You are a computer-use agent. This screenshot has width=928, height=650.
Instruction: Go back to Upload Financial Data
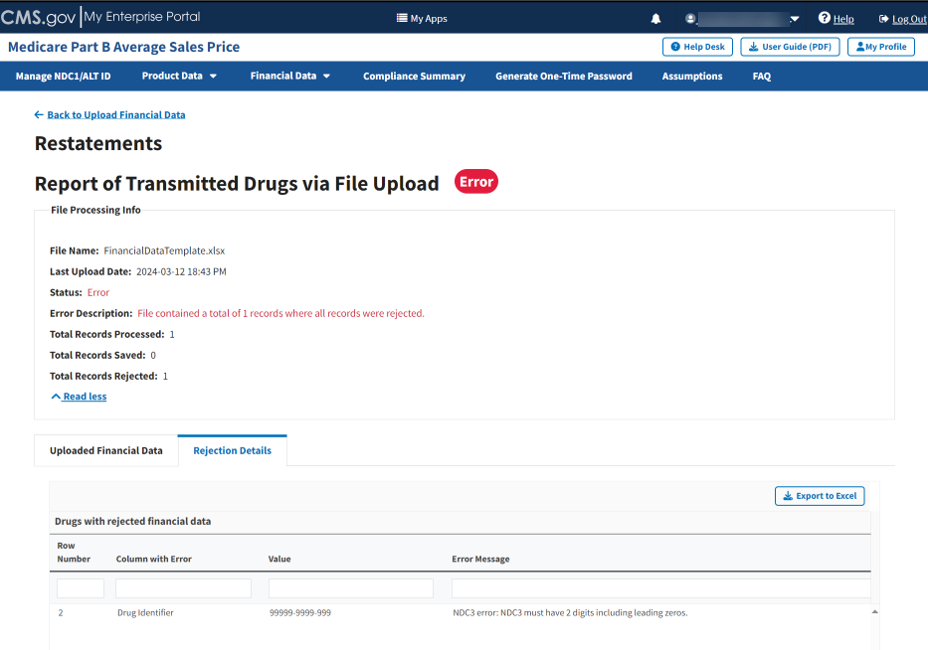coord(116,115)
